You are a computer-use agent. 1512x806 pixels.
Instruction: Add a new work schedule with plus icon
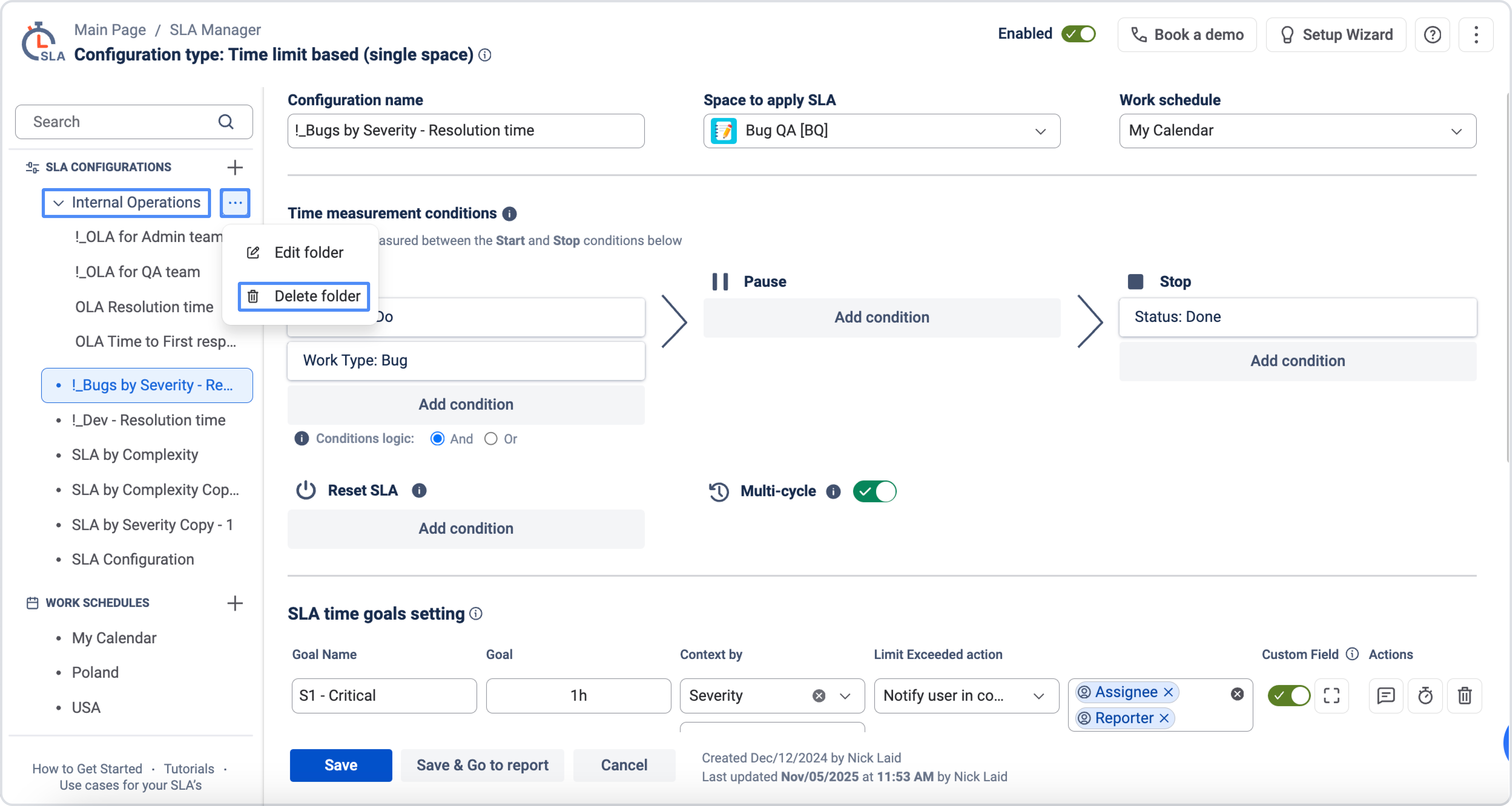235,603
